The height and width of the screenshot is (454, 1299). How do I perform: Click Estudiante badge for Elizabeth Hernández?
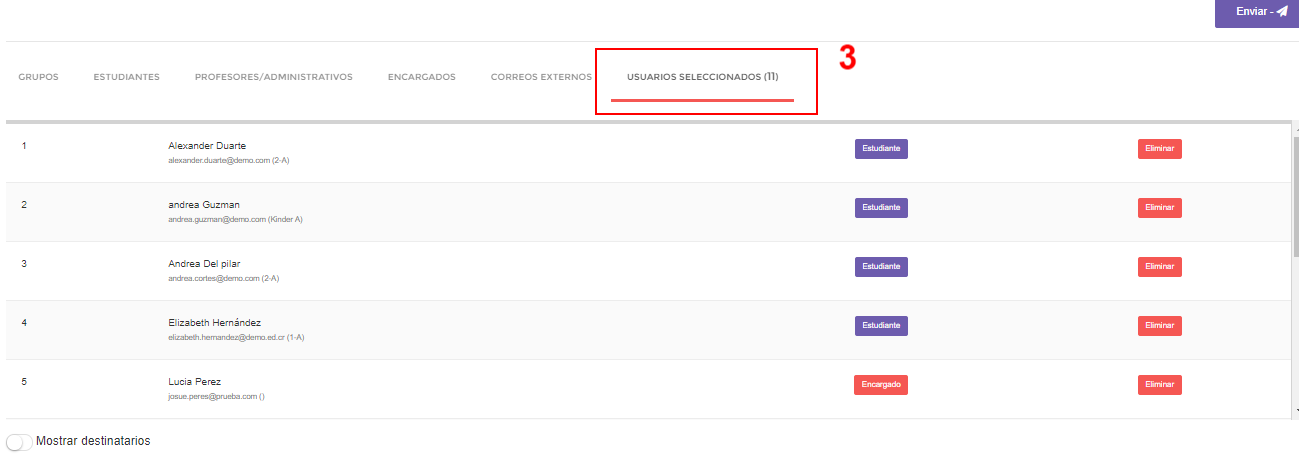pyautogui.click(x=881, y=326)
